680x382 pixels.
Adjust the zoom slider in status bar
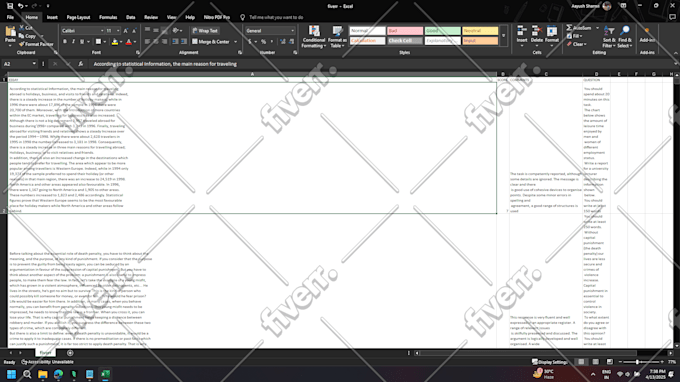tap(637, 362)
